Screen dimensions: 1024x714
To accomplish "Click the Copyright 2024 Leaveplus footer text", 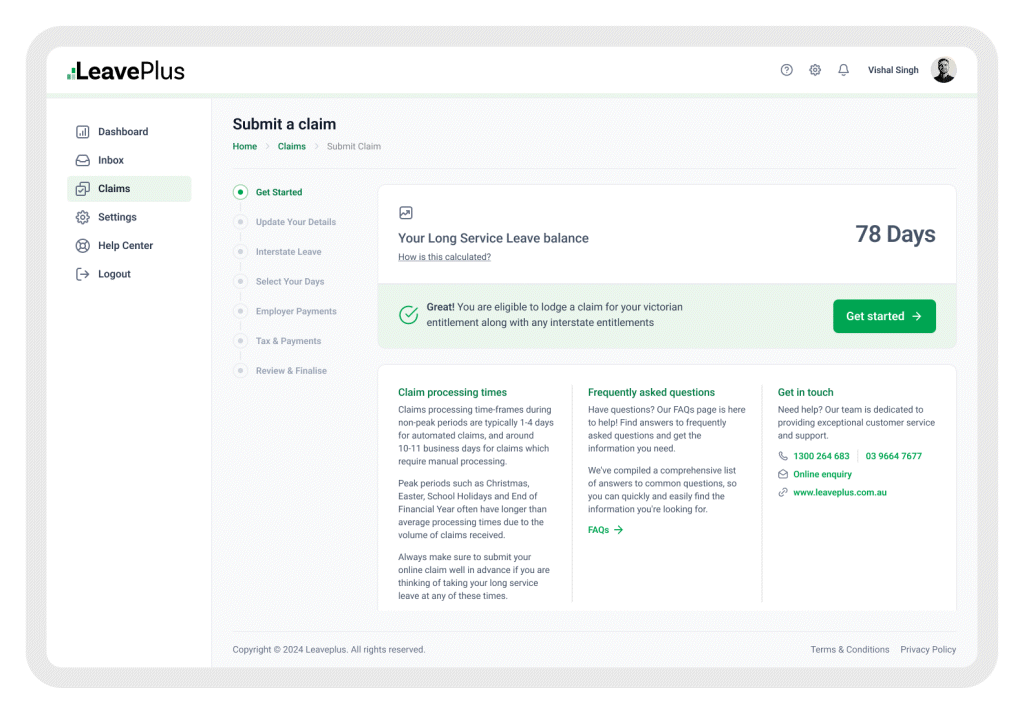I will point(328,649).
